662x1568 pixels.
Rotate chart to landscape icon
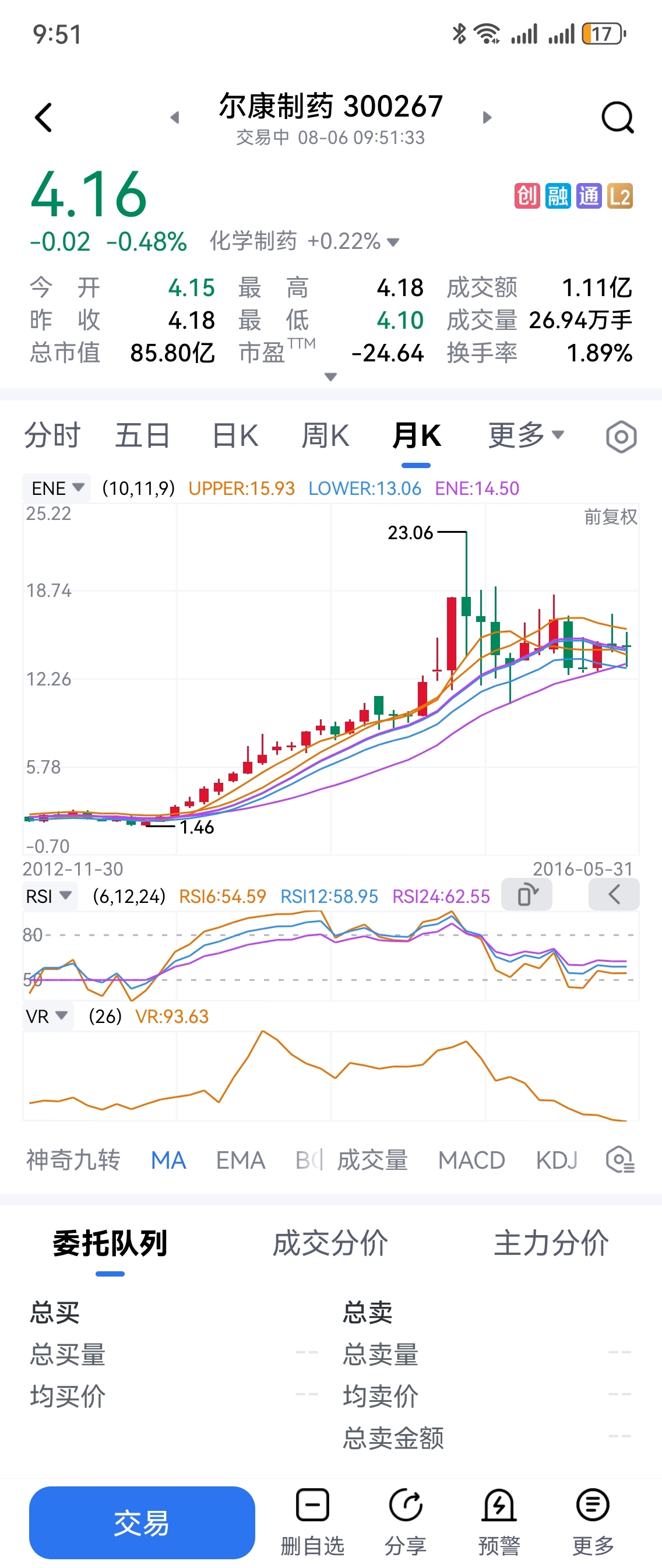[527, 895]
